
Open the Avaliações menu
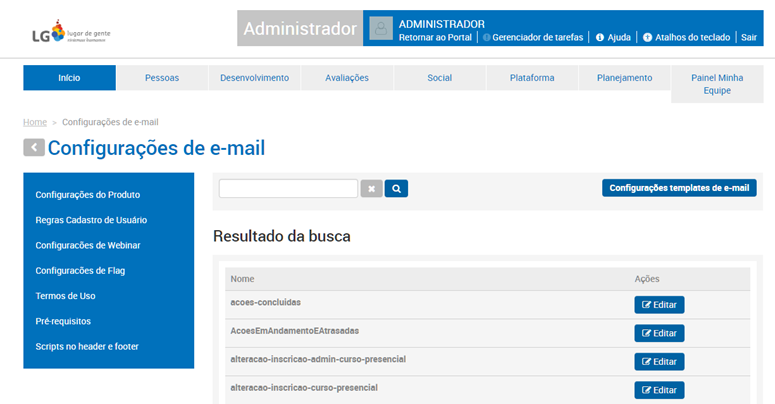pyautogui.click(x=347, y=78)
